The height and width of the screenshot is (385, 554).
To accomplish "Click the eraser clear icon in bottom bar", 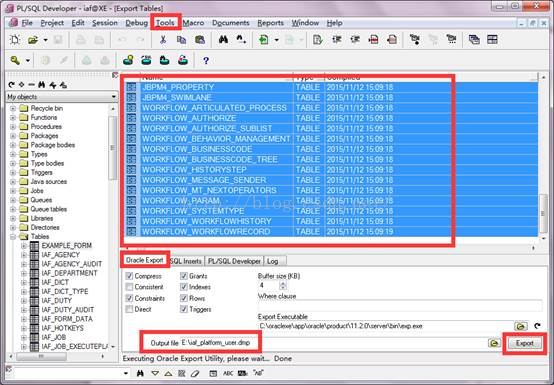I will (x=195, y=373).
